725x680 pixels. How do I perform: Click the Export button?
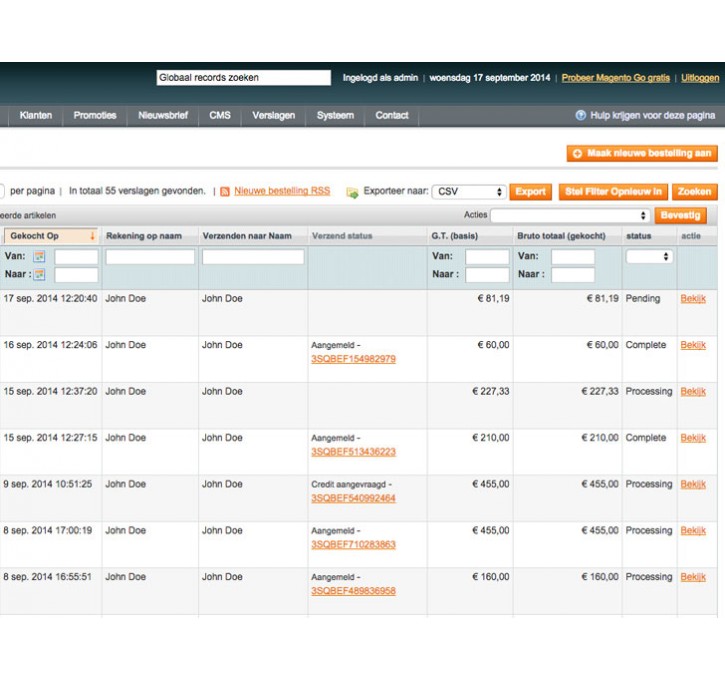(x=530, y=192)
